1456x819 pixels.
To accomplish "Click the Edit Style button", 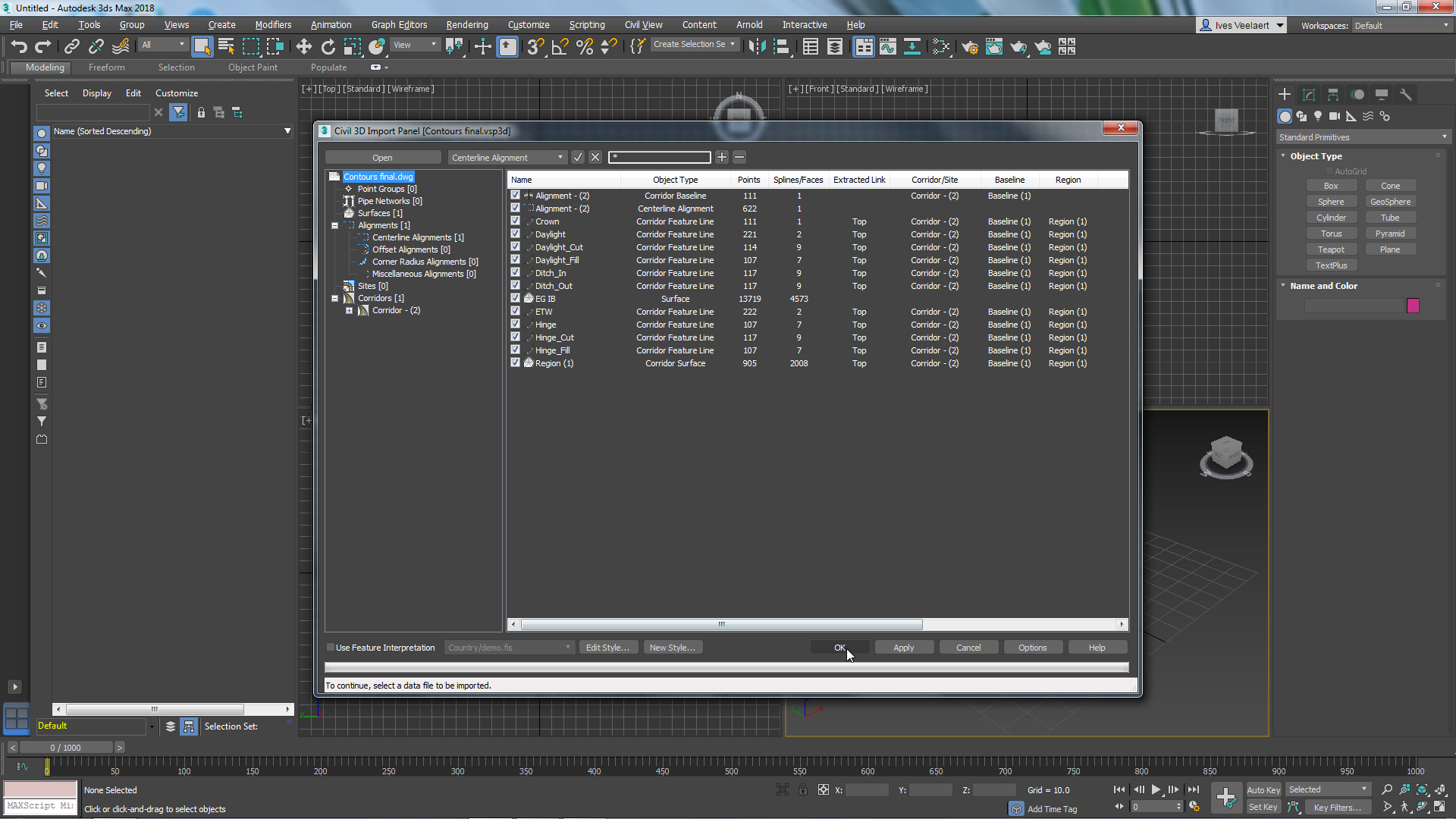I will pyautogui.click(x=607, y=648).
